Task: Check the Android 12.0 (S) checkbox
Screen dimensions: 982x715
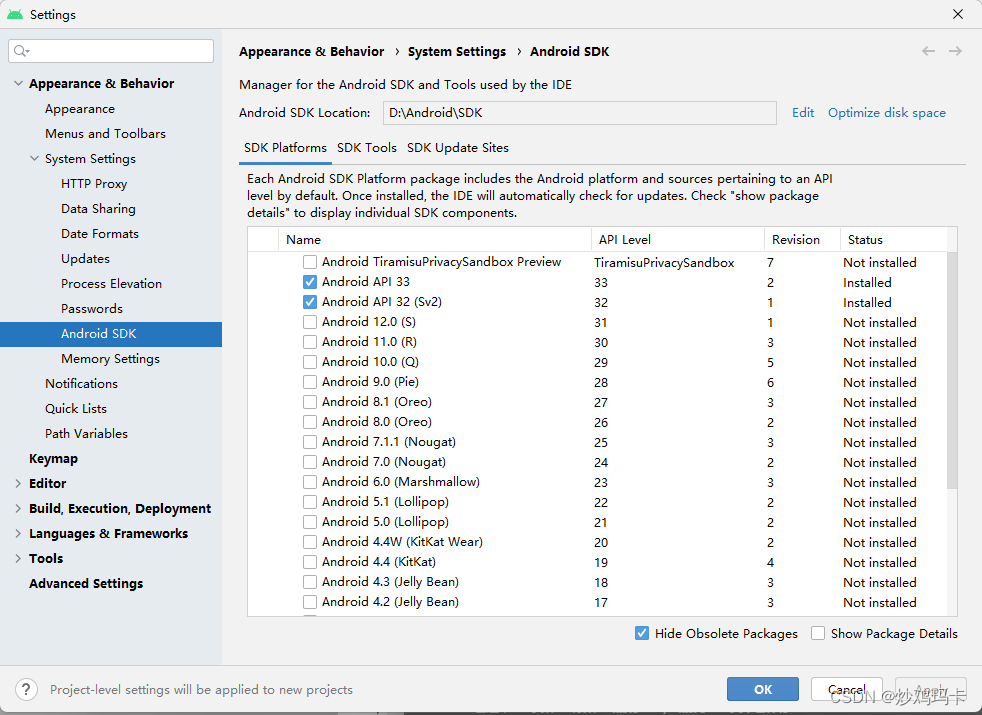Action: [x=310, y=322]
